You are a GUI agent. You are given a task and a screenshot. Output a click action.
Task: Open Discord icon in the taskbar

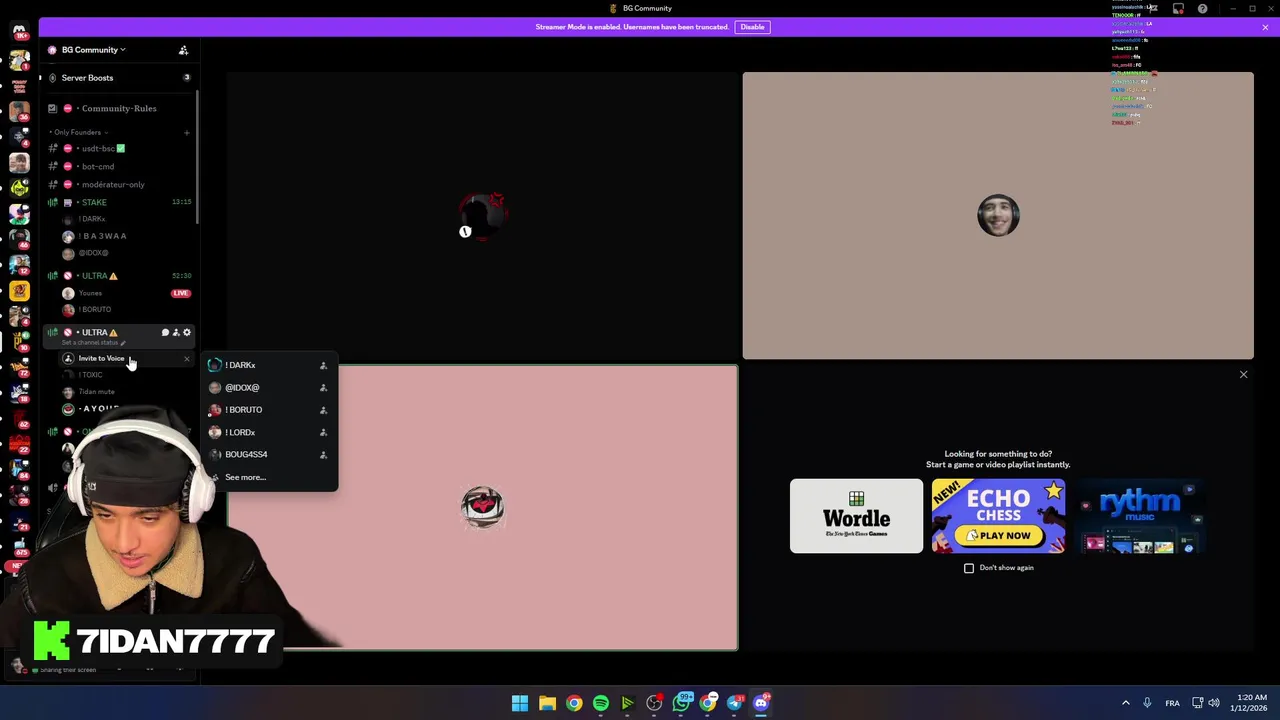coord(761,703)
